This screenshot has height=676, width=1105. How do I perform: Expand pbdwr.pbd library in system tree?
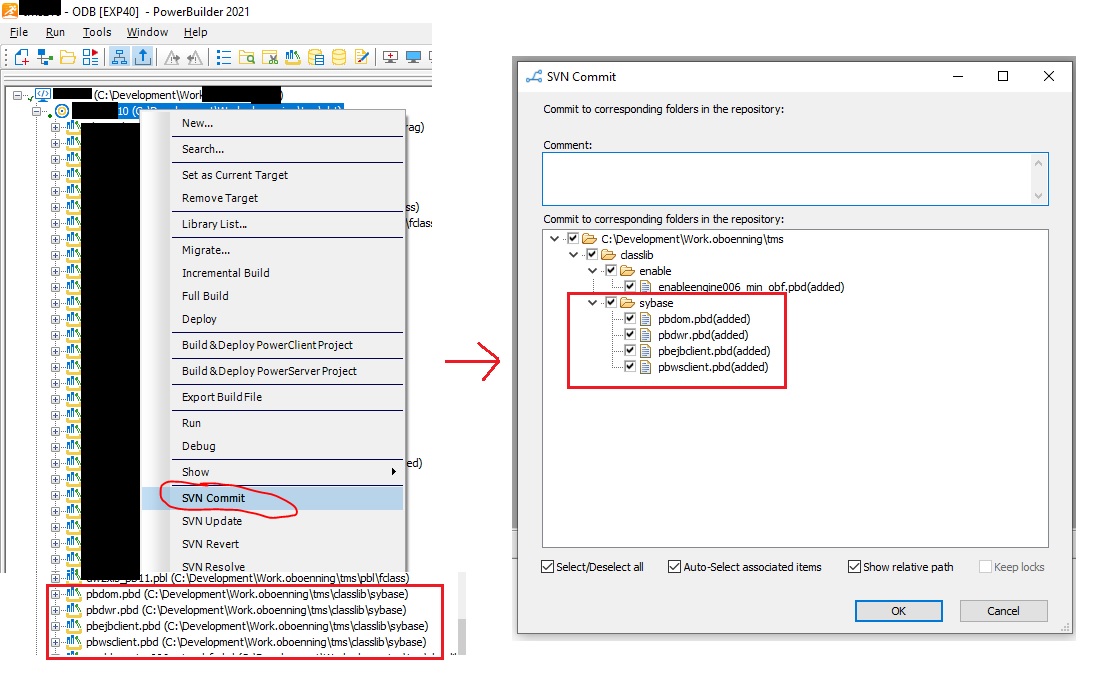pyautogui.click(x=56, y=610)
